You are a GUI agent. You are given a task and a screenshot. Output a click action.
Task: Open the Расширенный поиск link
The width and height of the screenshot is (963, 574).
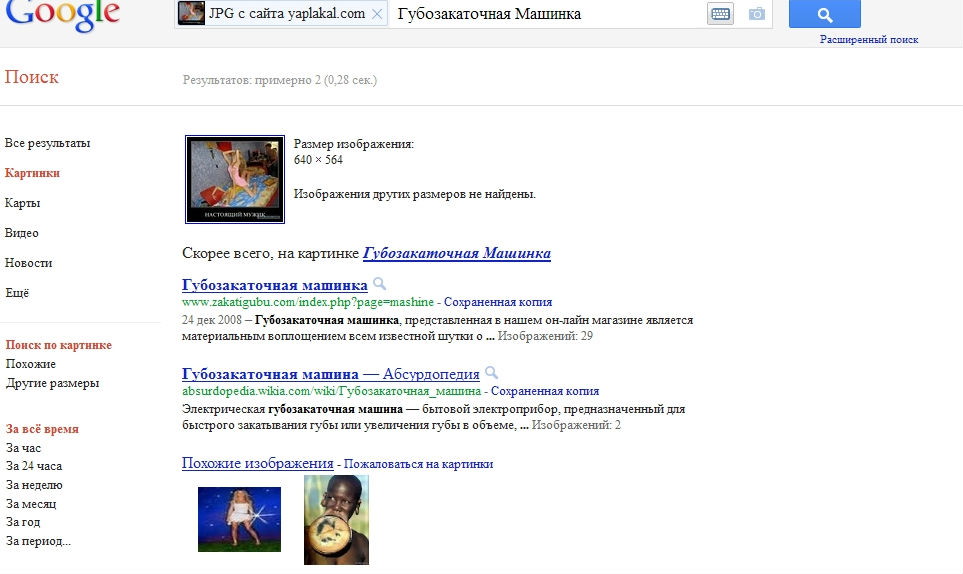click(869, 39)
